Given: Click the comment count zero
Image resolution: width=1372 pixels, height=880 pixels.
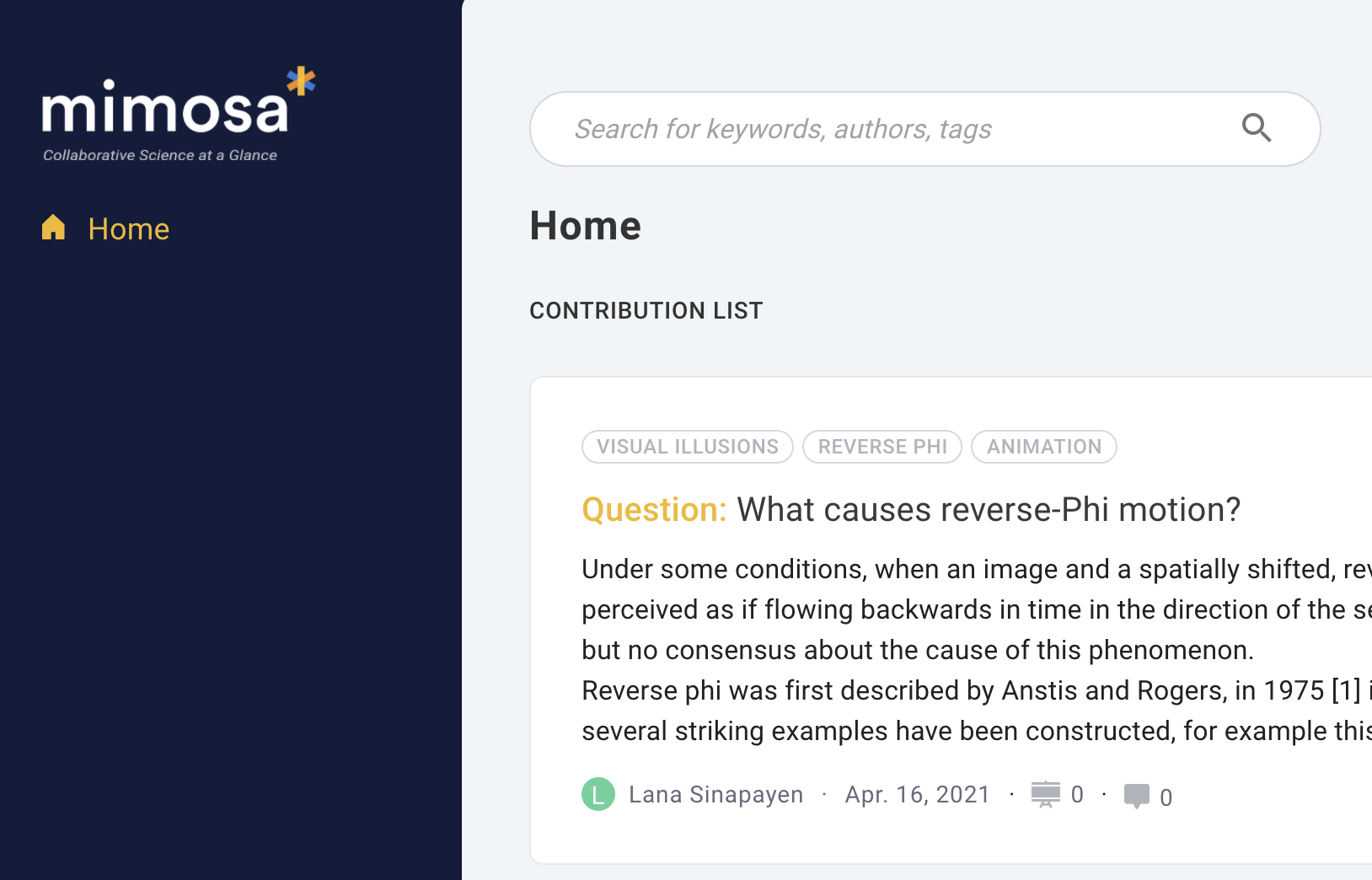Looking at the screenshot, I should [1166, 797].
